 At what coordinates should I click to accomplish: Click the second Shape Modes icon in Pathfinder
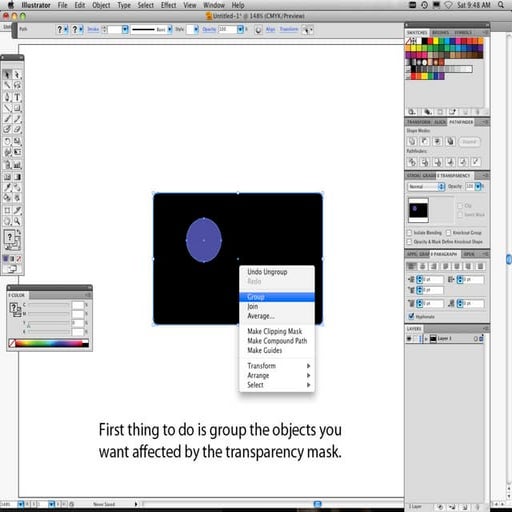pos(425,141)
